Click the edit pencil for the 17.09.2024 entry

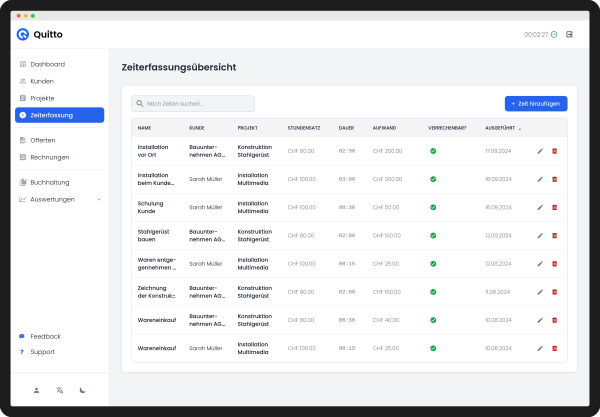[540, 151]
